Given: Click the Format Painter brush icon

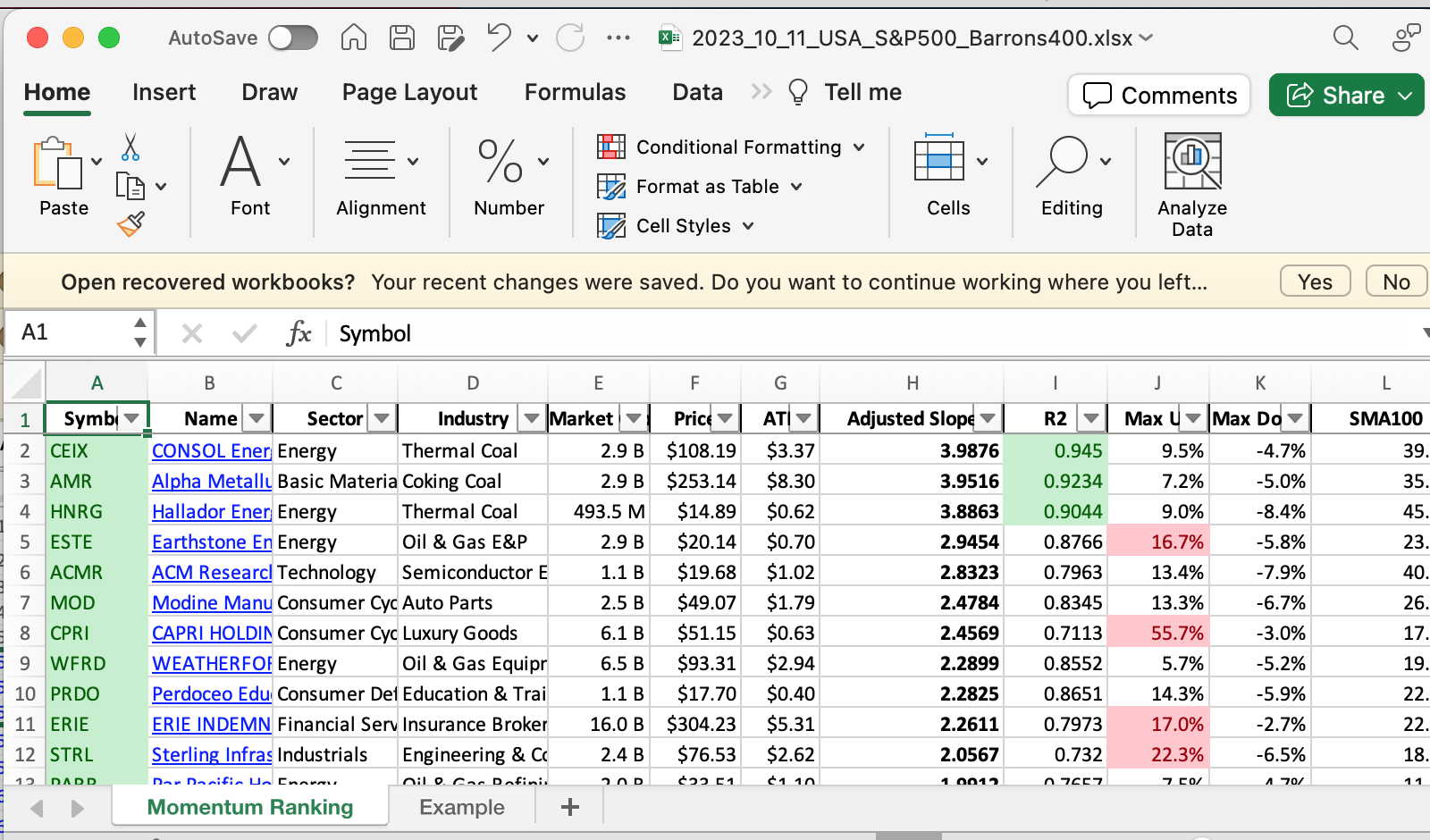Looking at the screenshot, I should coord(130,224).
